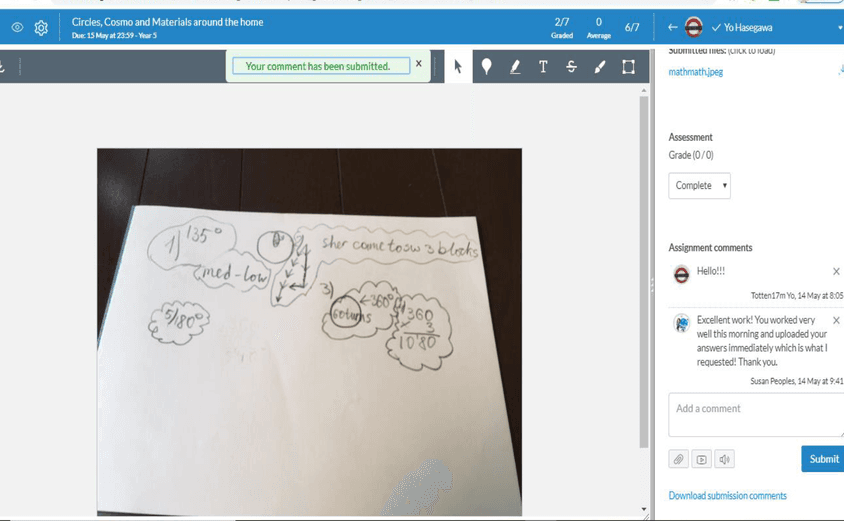
Task: Select the strikethrough annotation tool
Action: pyautogui.click(x=571, y=67)
